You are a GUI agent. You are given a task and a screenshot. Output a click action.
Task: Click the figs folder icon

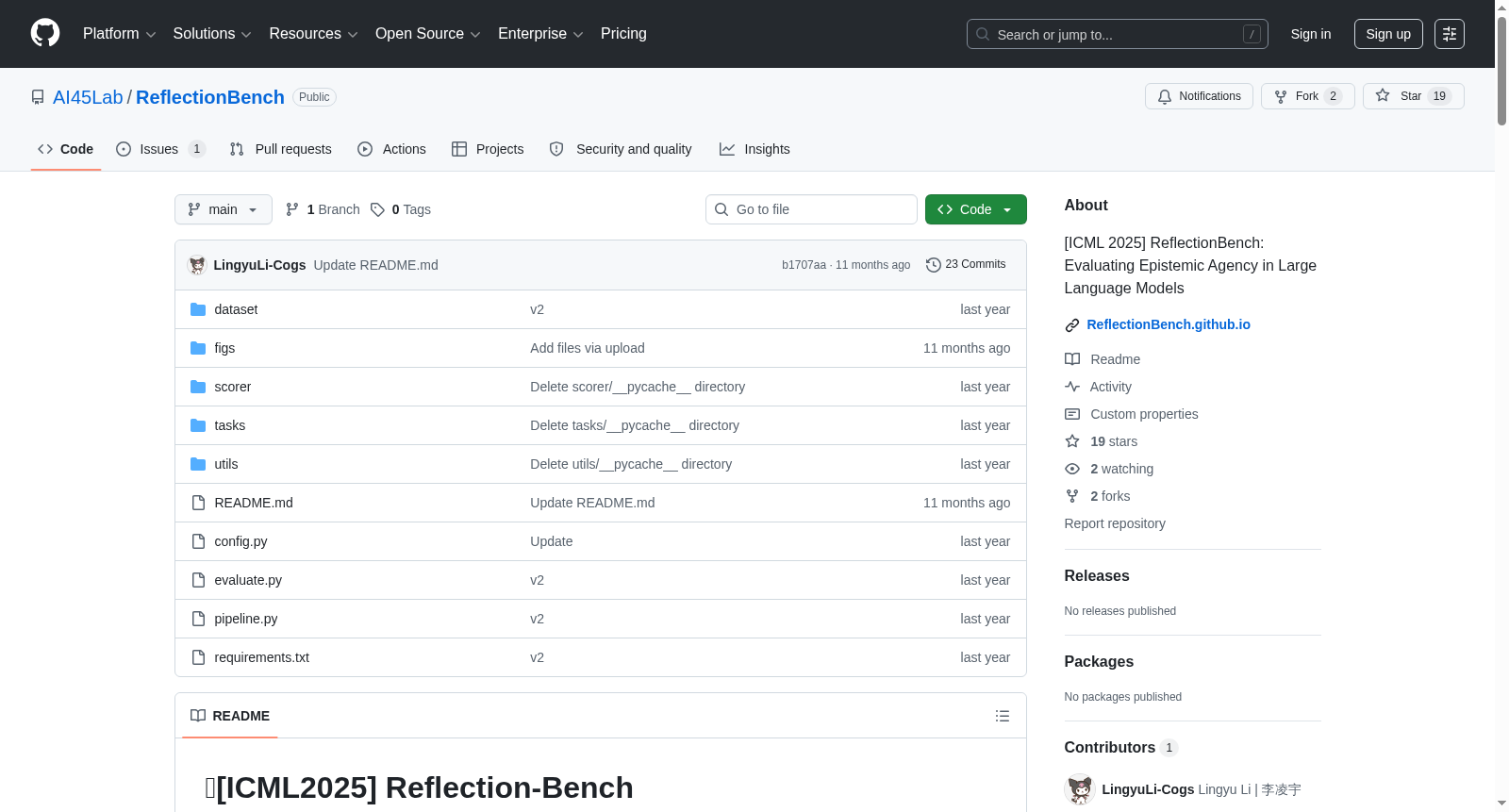tap(198, 348)
